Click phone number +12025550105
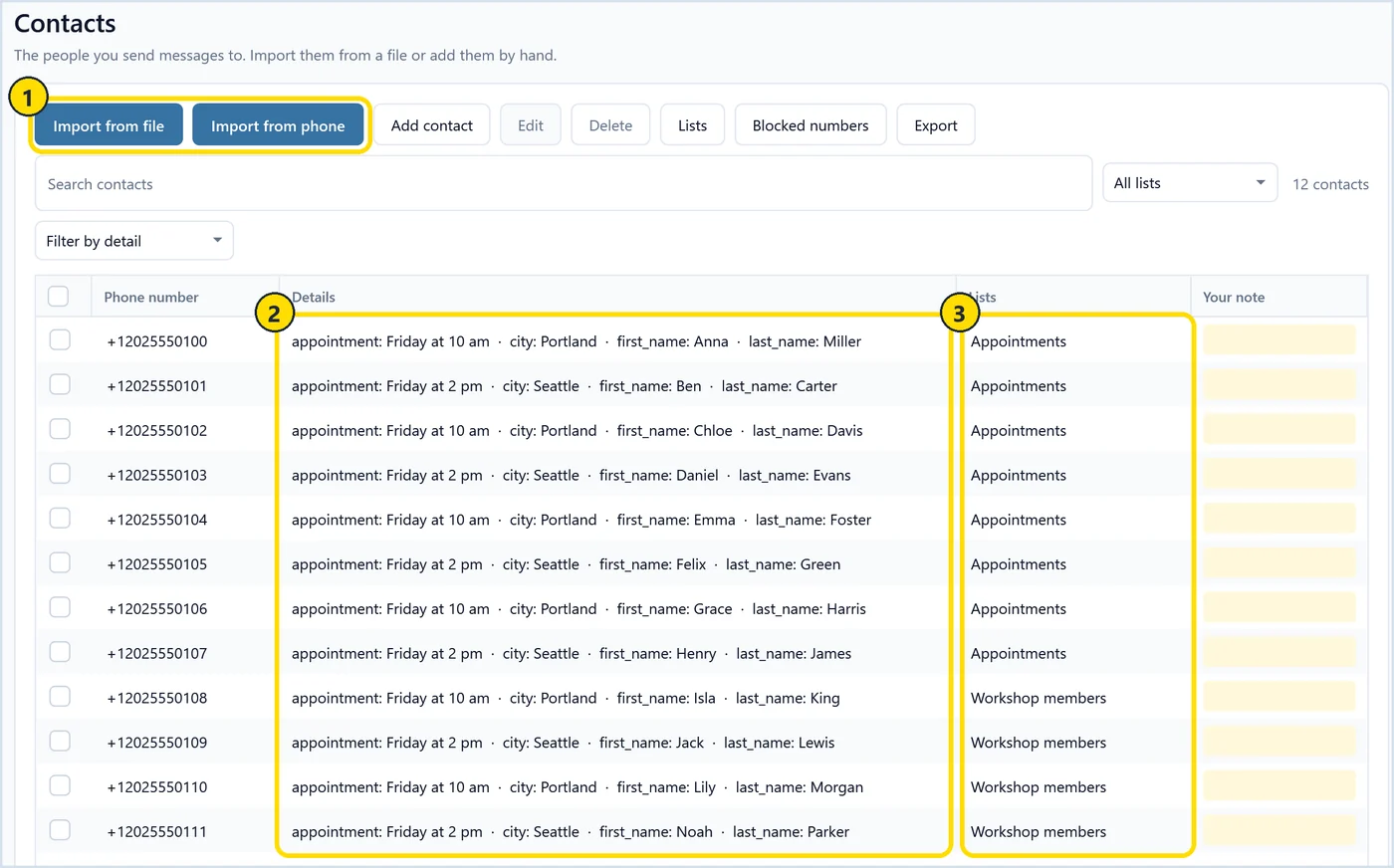 pyautogui.click(x=157, y=564)
